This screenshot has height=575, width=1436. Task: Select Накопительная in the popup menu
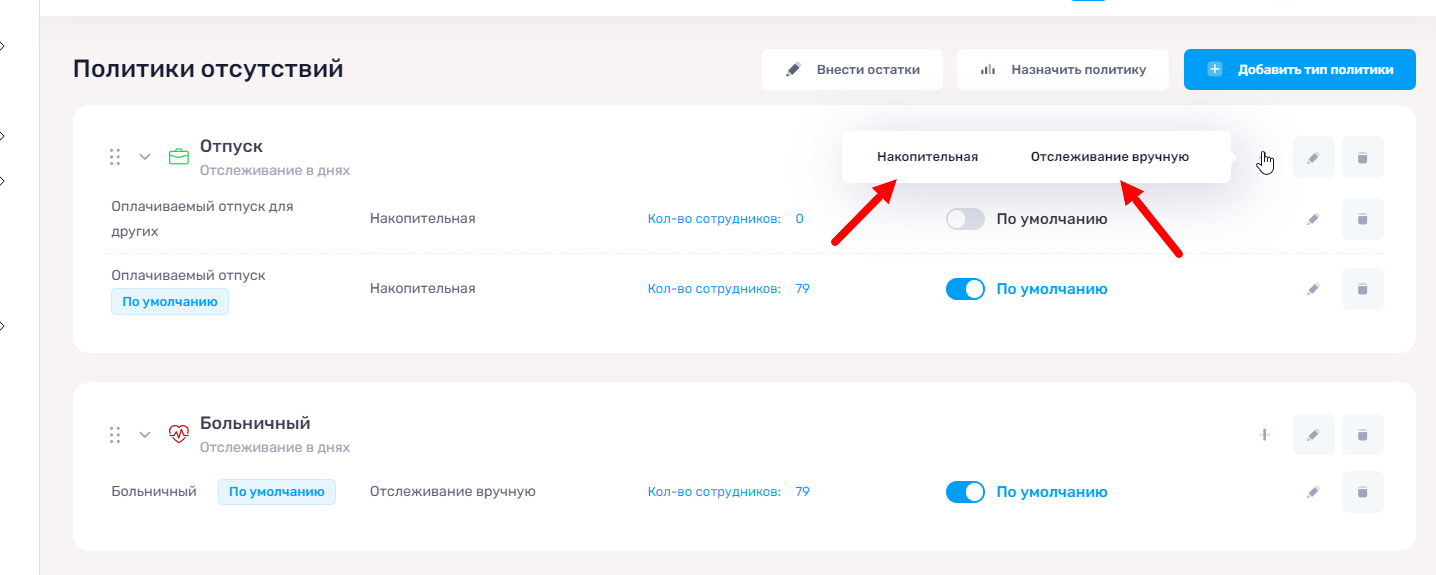[927, 157]
